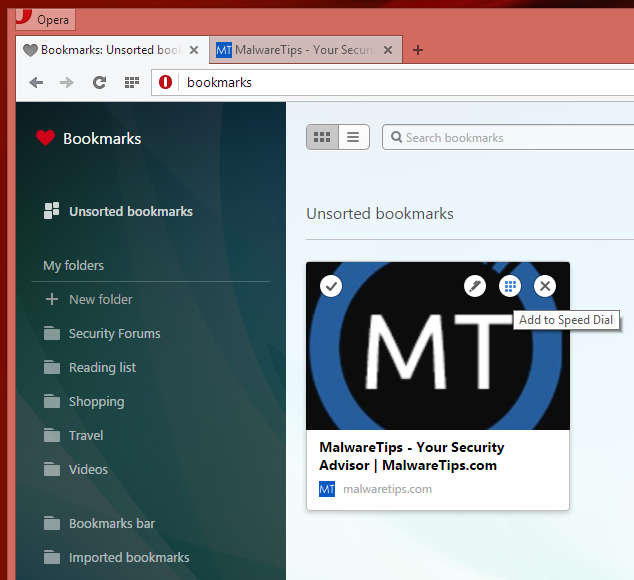Go forward with the forward arrow
Image resolution: width=634 pixels, height=580 pixels.
(x=67, y=83)
